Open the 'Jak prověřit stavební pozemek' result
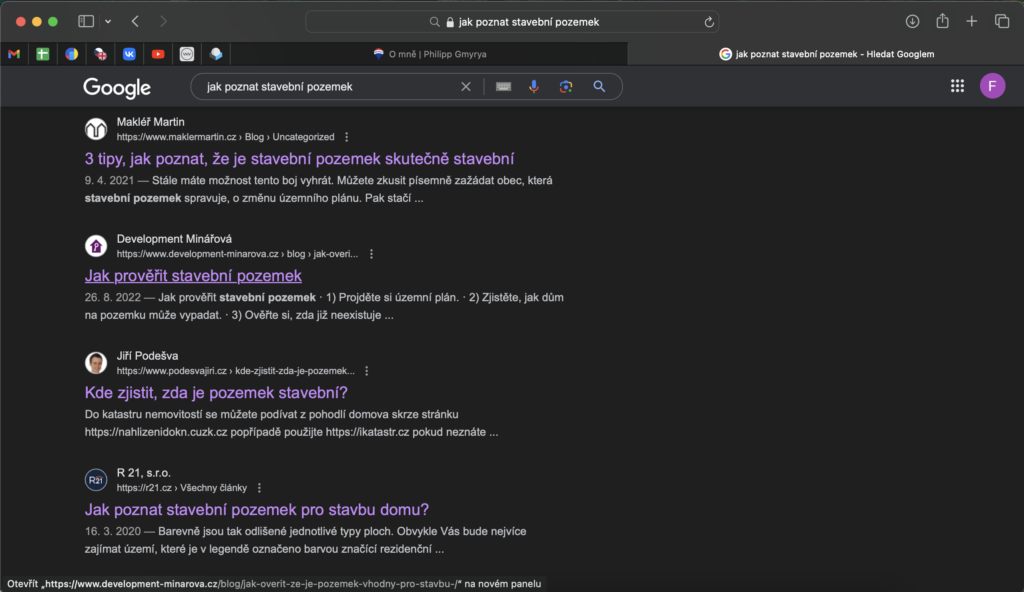The width and height of the screenshot is (1024, 592). [193, 275]
